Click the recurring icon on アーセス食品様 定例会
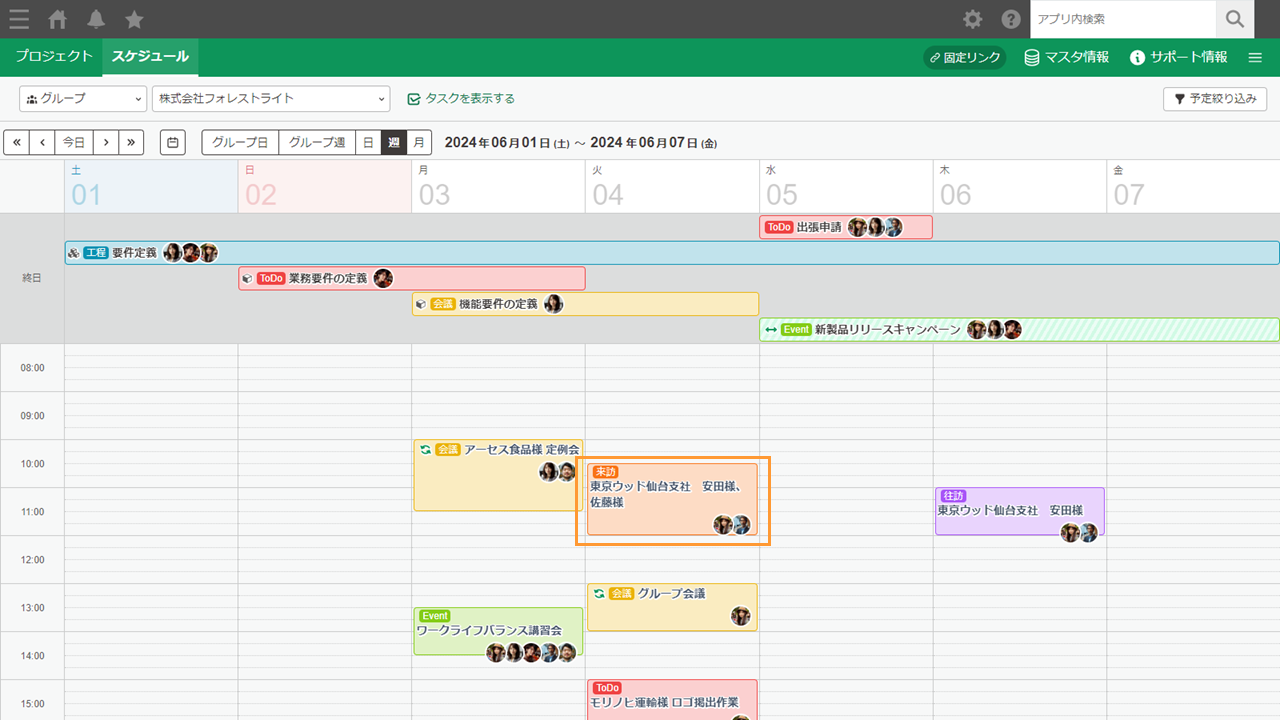Image resolution: width=1280 pixels, height=720 pixels. coord(425,450)
